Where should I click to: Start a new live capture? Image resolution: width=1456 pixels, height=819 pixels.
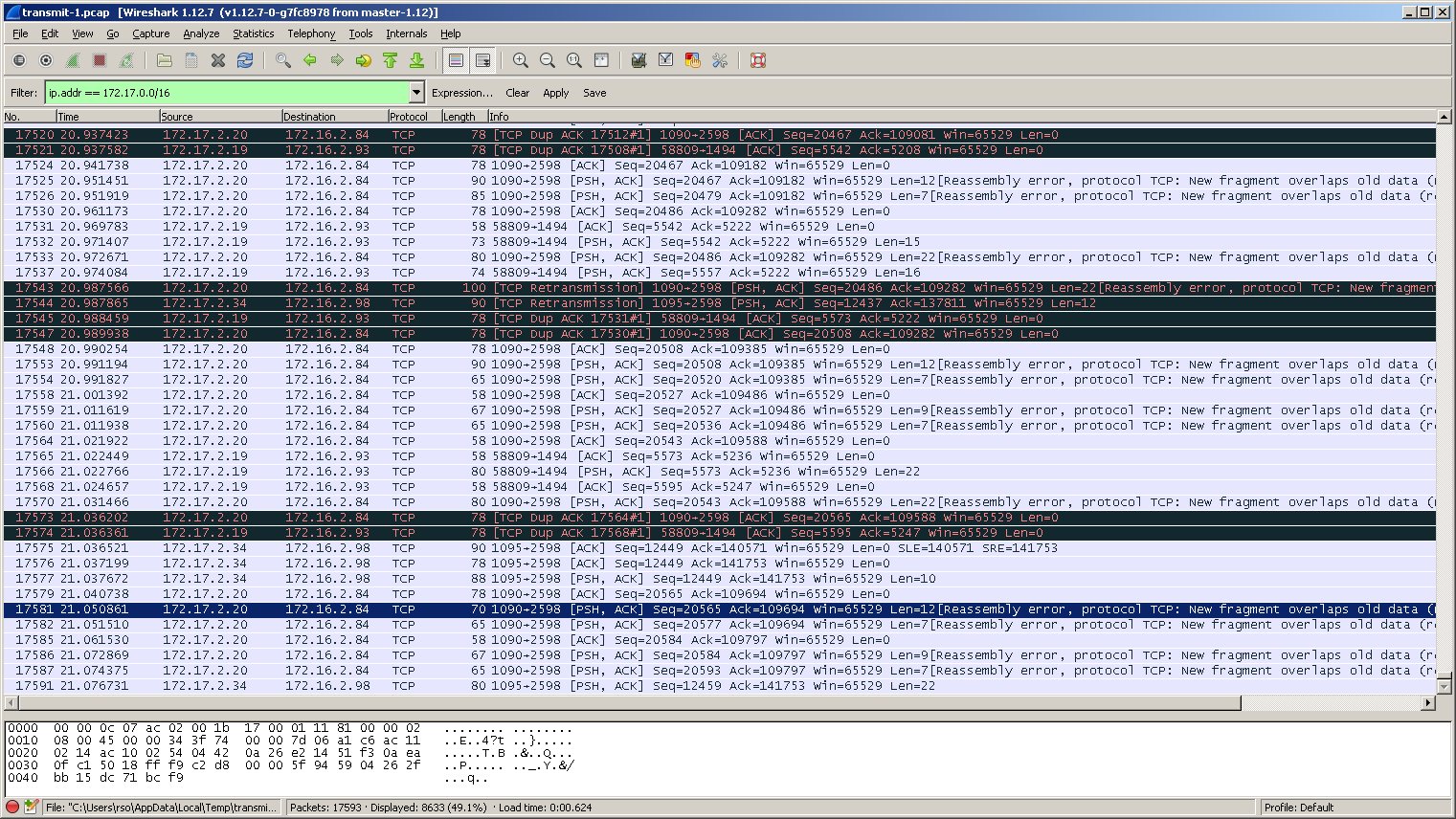73,60
